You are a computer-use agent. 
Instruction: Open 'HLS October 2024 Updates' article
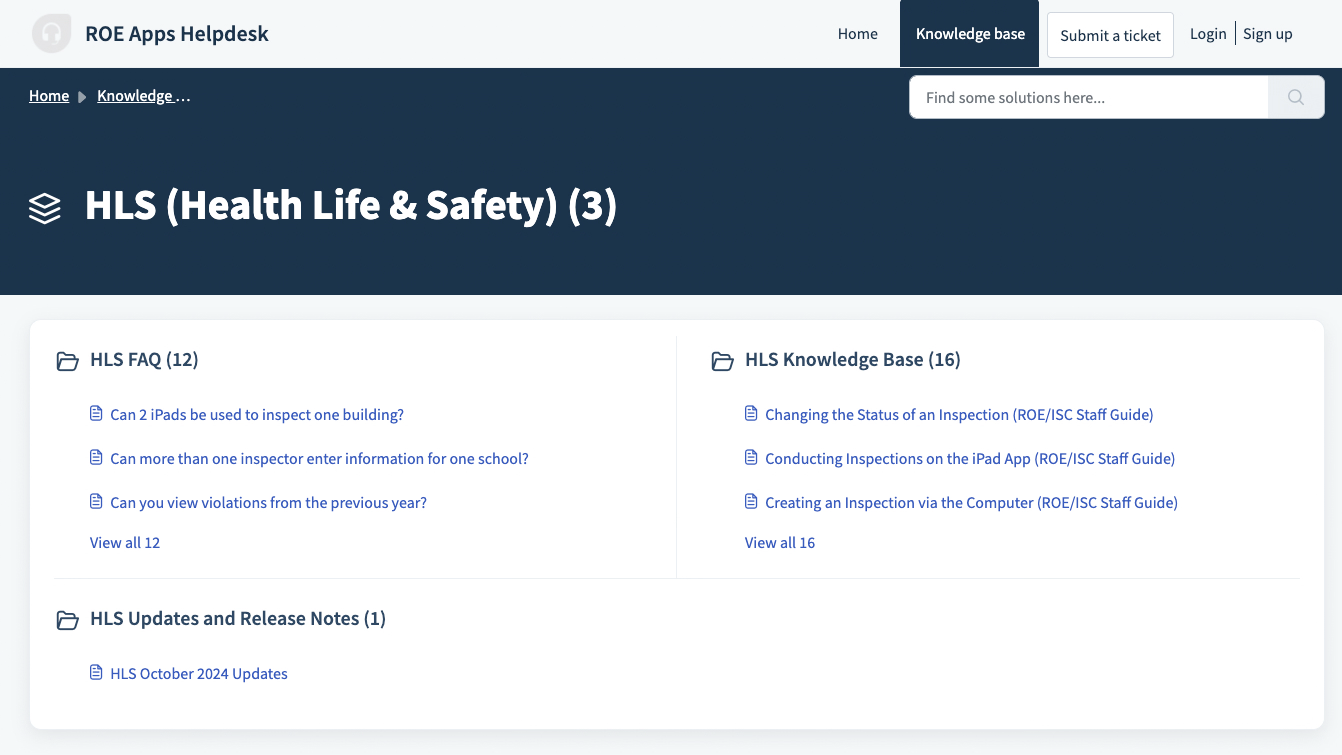tap(199, 674)
